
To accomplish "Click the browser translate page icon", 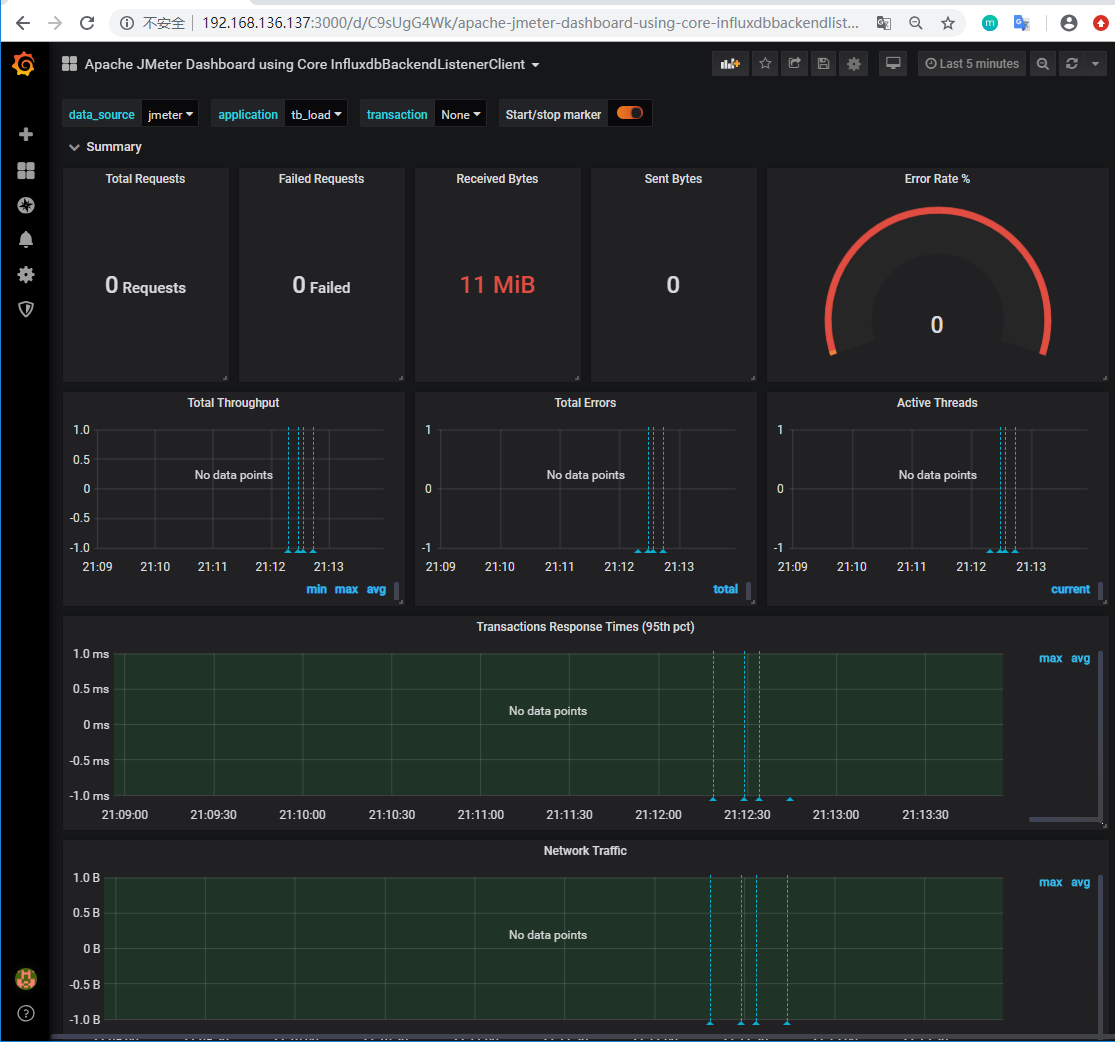I will click(x=883, y=23).
